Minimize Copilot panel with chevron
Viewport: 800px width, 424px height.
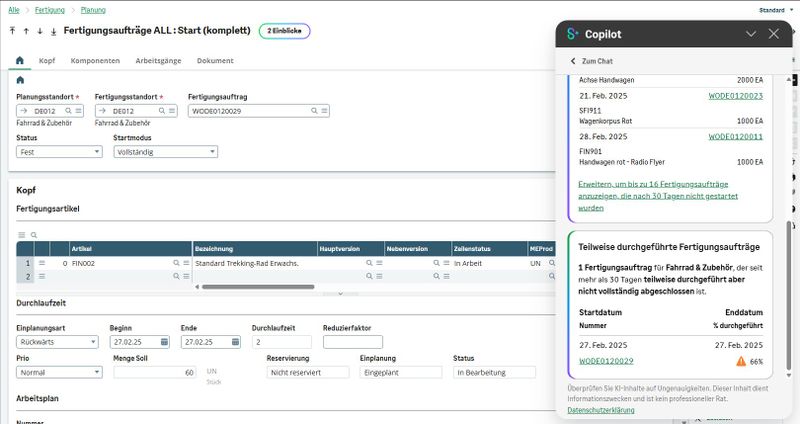[751, 34]
